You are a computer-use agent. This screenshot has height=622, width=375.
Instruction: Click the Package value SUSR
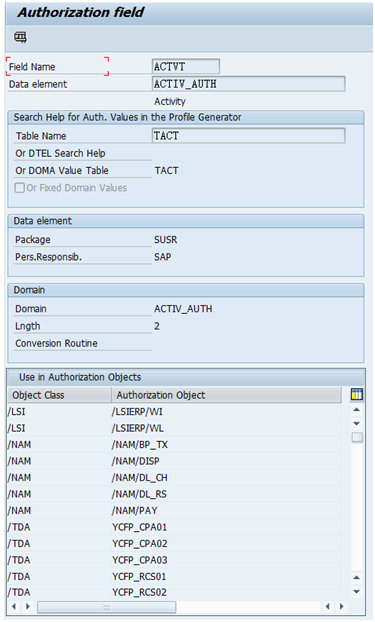click(165, 240)
